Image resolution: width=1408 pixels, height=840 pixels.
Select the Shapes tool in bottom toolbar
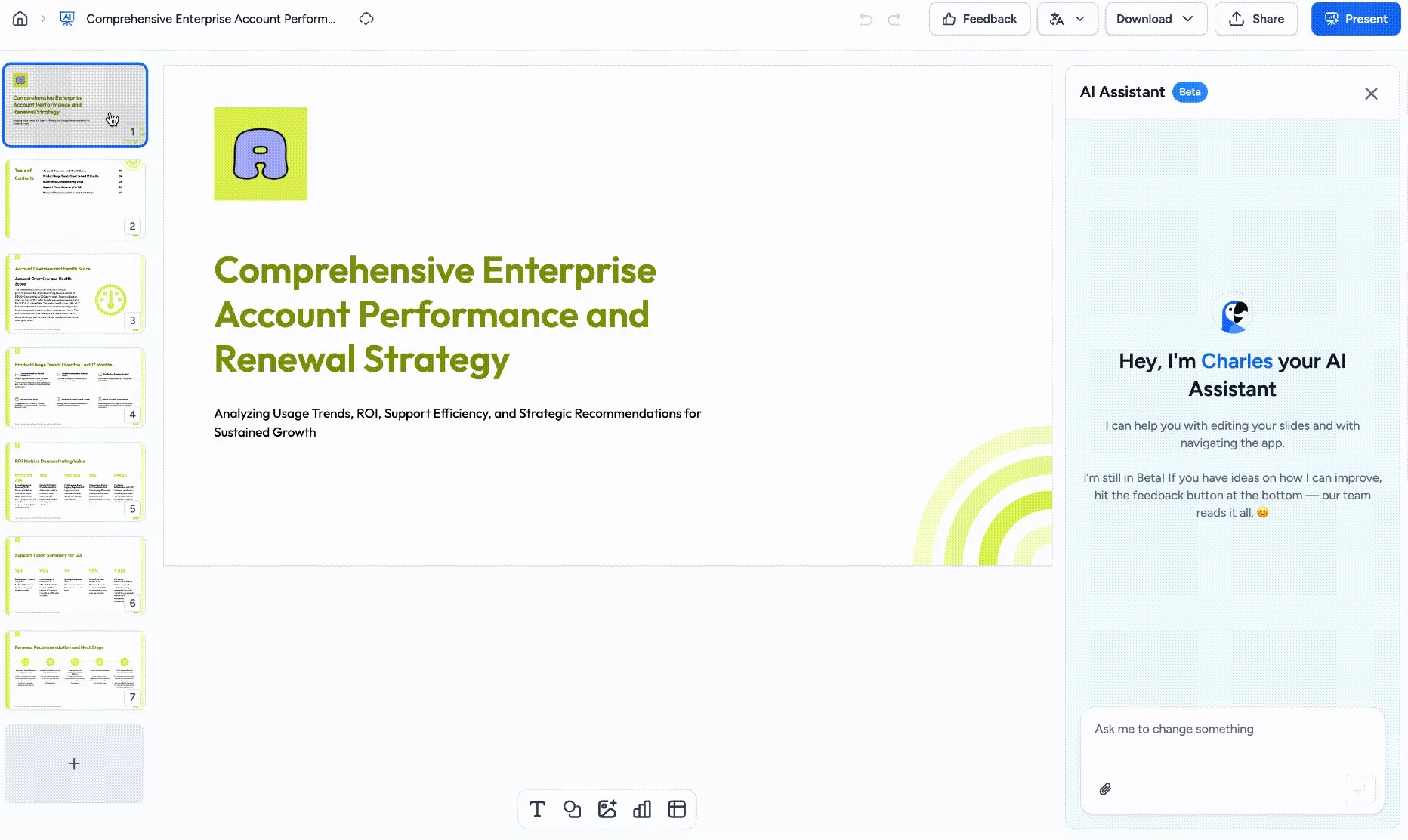[x=572, y=809]
